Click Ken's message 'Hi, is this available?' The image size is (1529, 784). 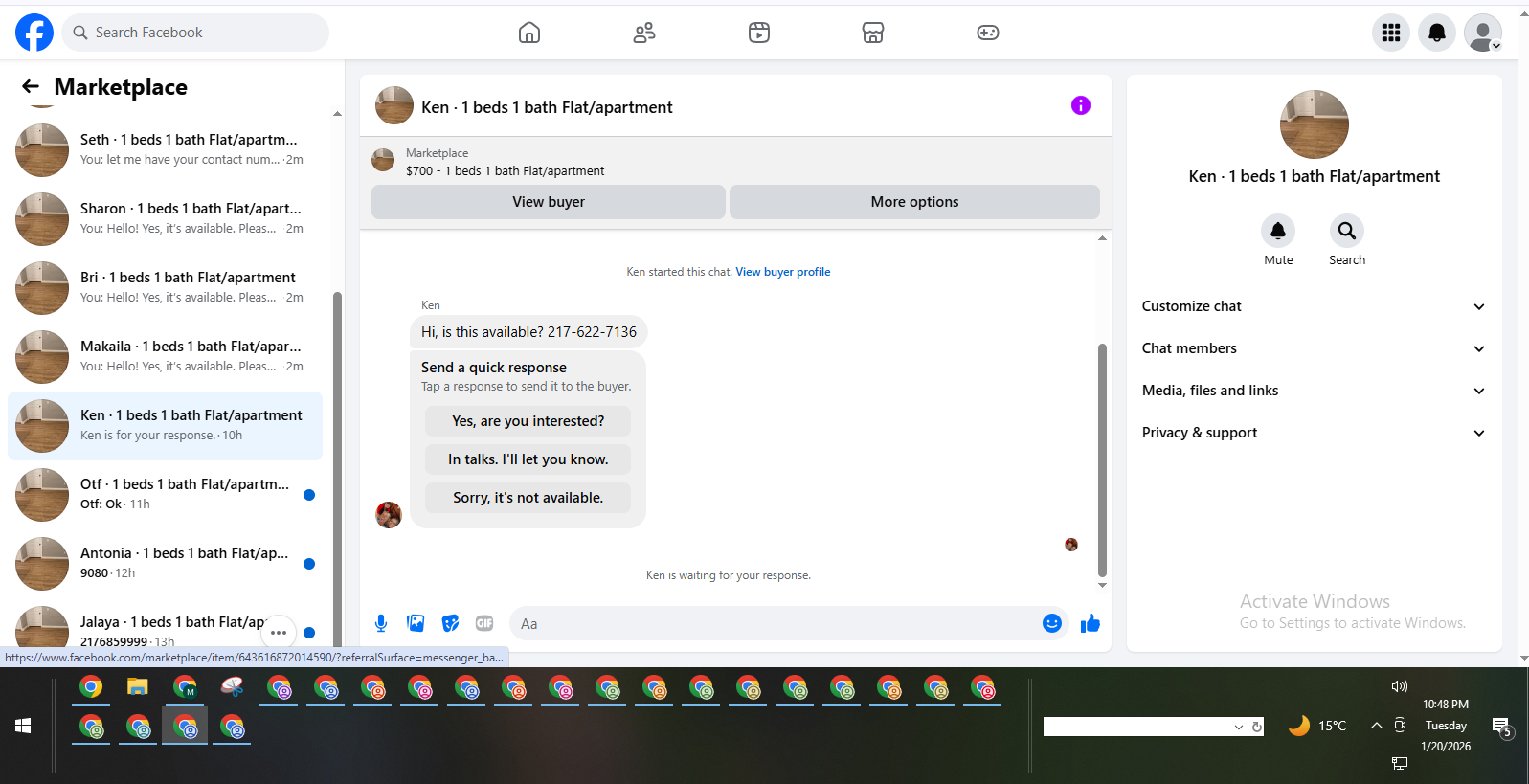pos(528,332)
